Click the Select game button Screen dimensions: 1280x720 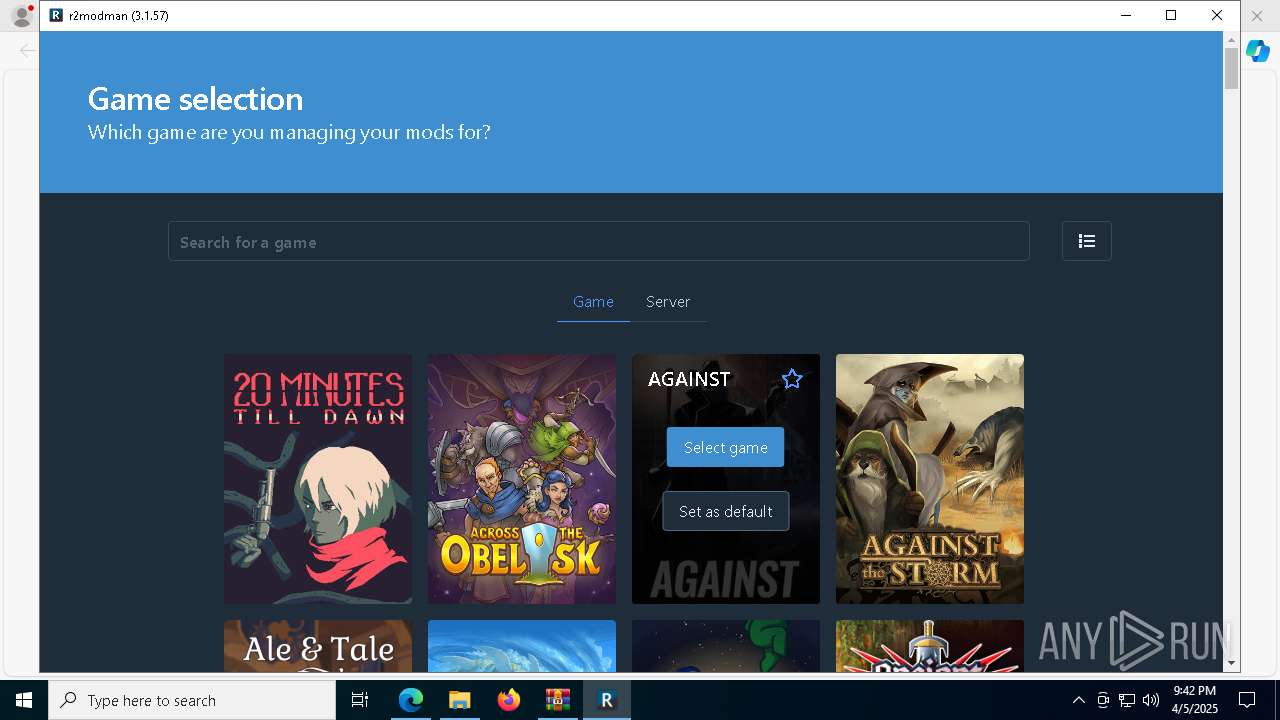[x=725, y=447]
